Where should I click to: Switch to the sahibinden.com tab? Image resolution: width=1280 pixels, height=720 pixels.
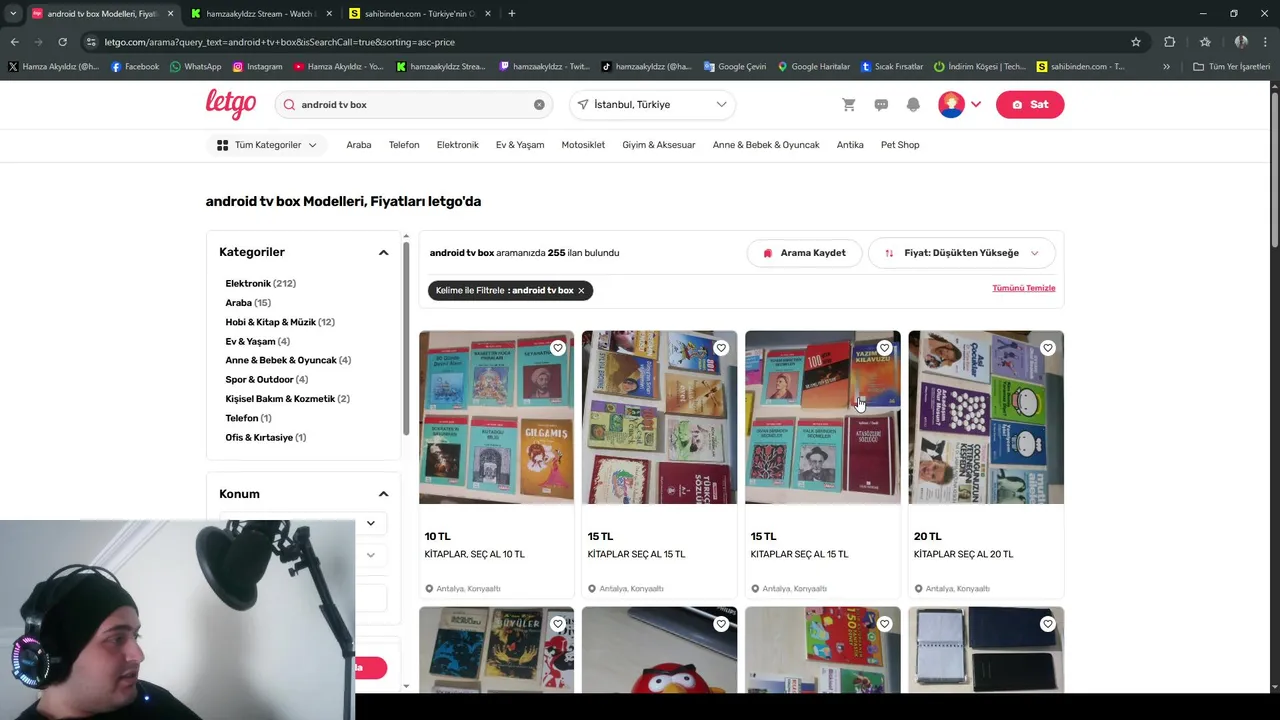(420, 14)
